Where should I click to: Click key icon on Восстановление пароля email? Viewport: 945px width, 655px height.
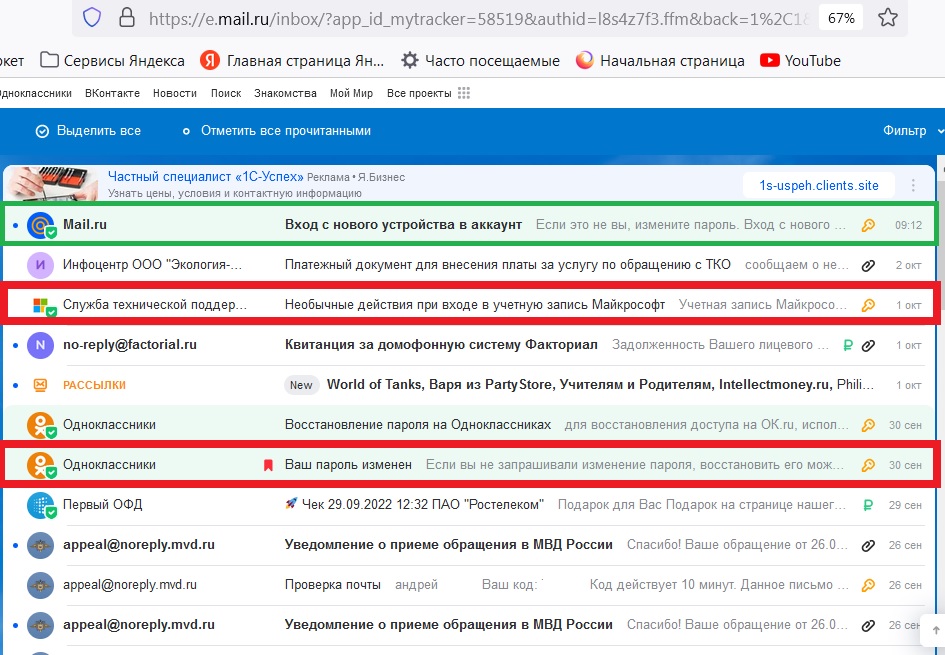[x=868, y=425]
